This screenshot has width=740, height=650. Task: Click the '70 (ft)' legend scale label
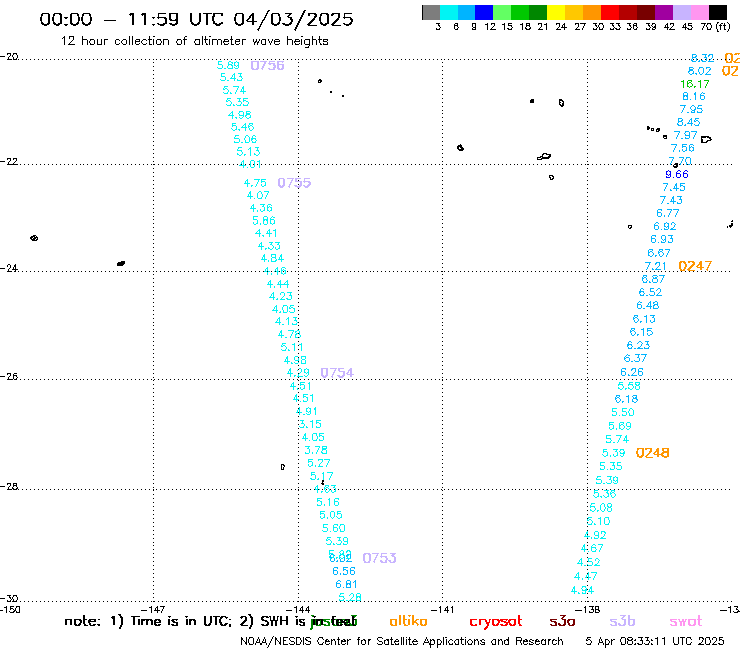pyautogui.click(x=715, y=27)
